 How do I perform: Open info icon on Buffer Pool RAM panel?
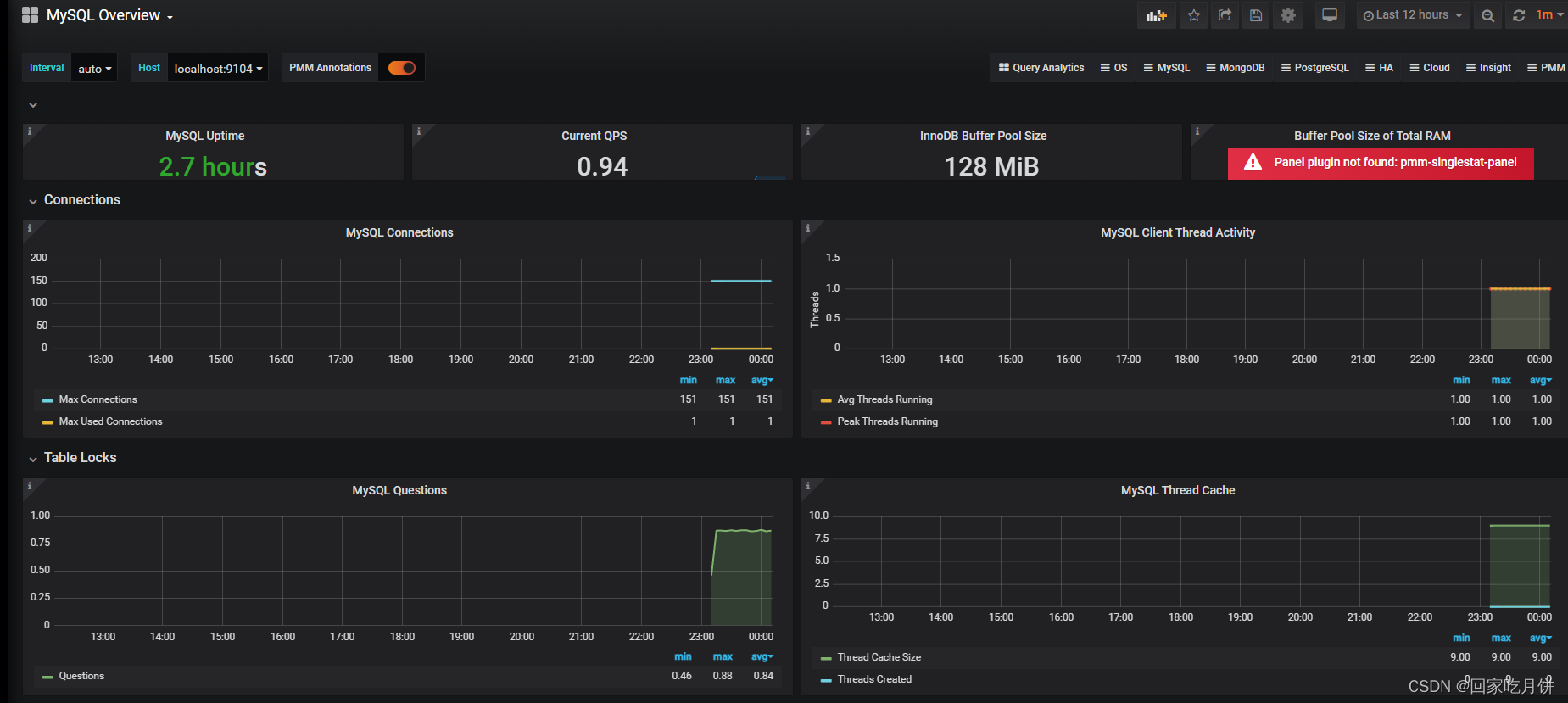pos(1197,131)
